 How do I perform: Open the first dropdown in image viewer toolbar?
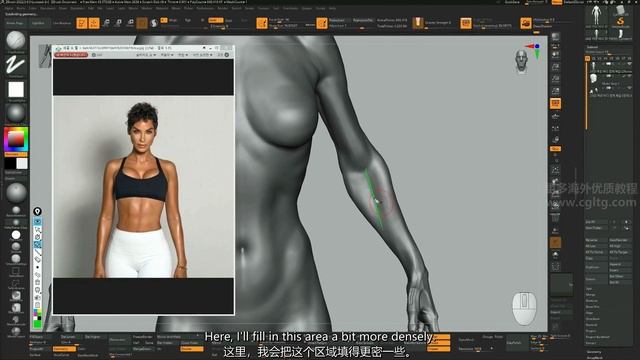[146, 55]
